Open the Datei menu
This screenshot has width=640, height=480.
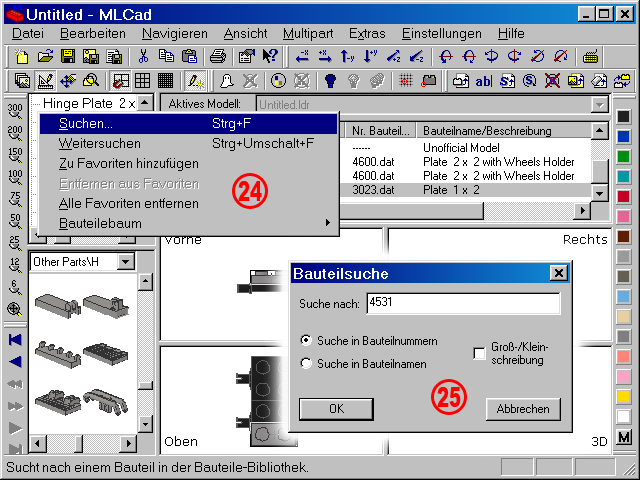27,33
